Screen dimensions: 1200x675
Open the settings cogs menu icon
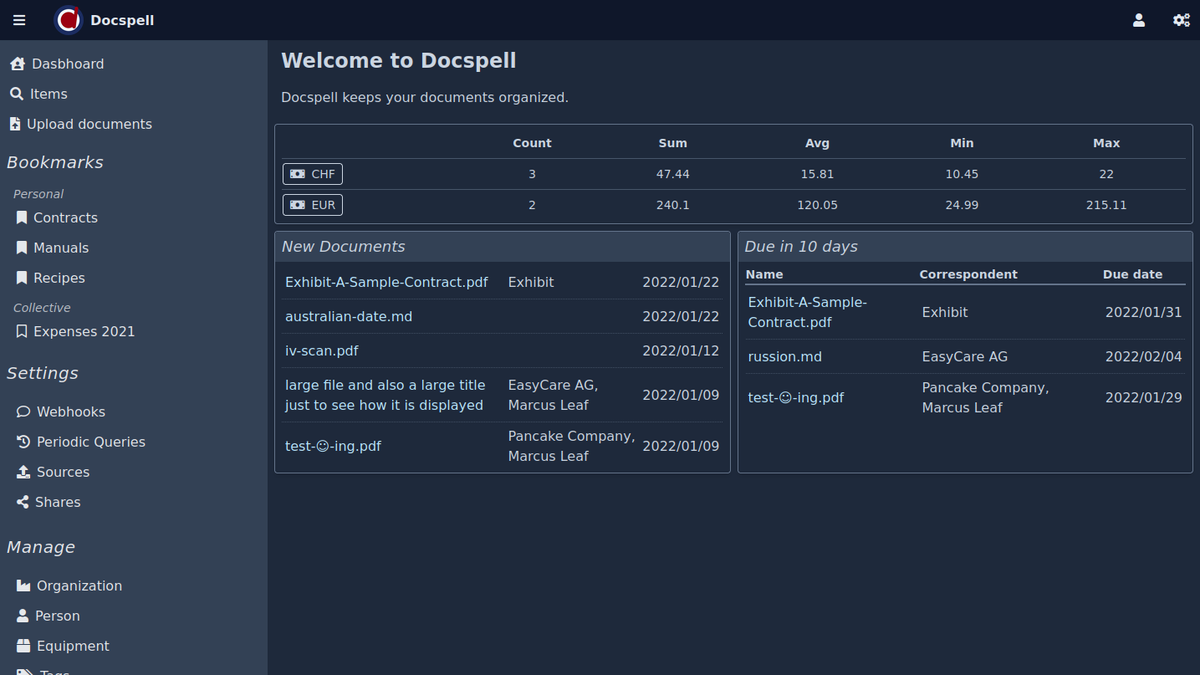(x=1180, y=20)
